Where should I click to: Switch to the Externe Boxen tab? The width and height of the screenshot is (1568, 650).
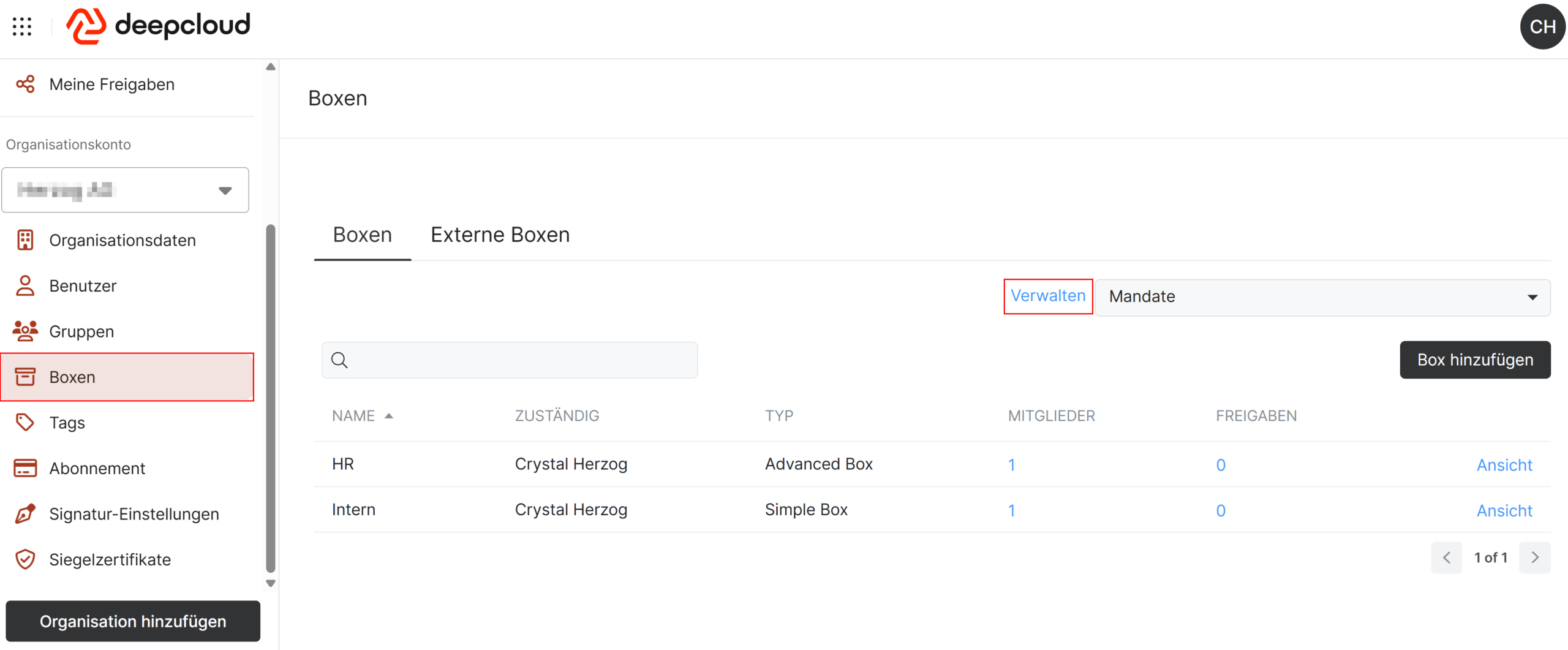[500, 235]
